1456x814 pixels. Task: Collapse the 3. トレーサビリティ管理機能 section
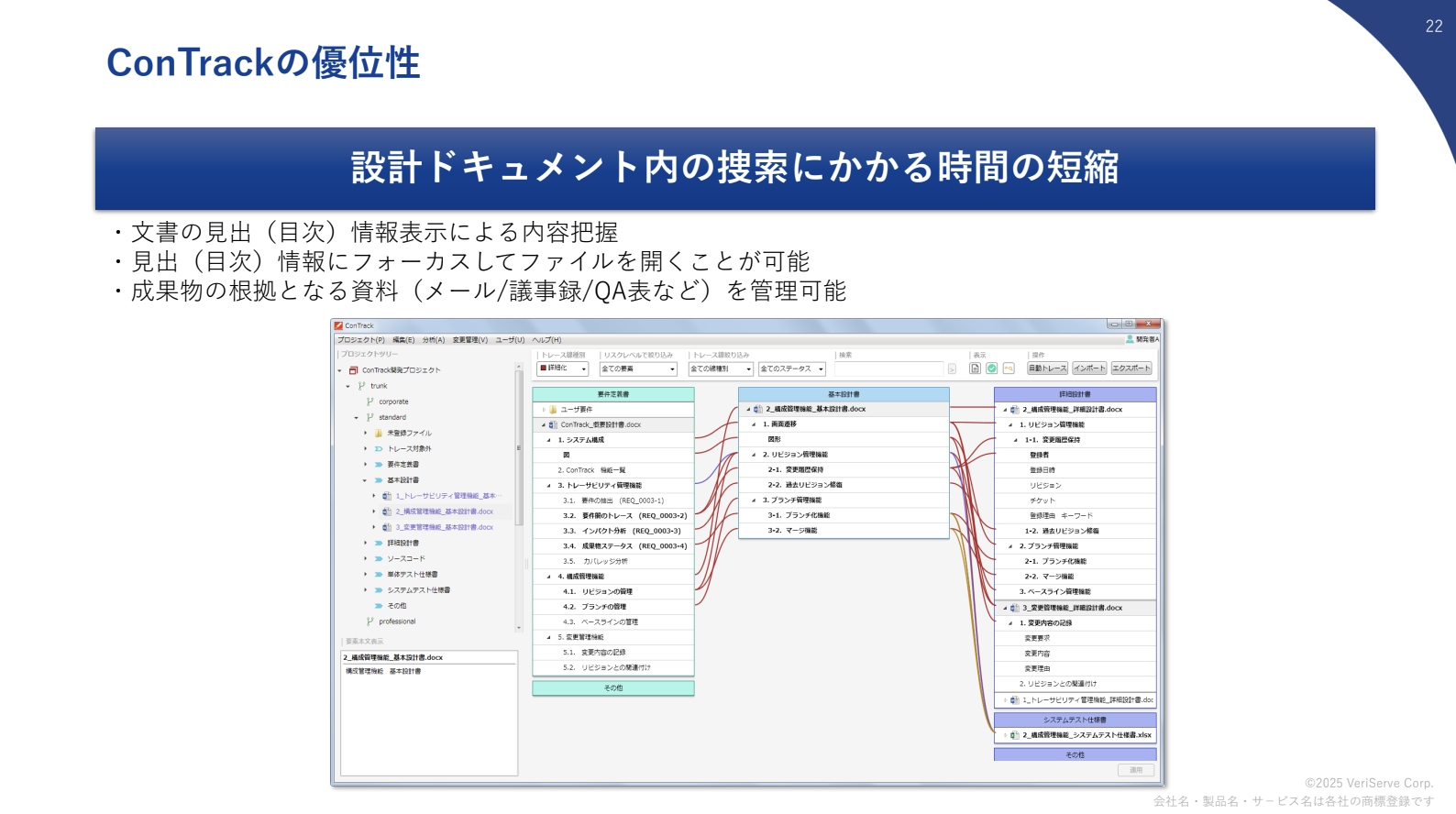tap(549, 486)
